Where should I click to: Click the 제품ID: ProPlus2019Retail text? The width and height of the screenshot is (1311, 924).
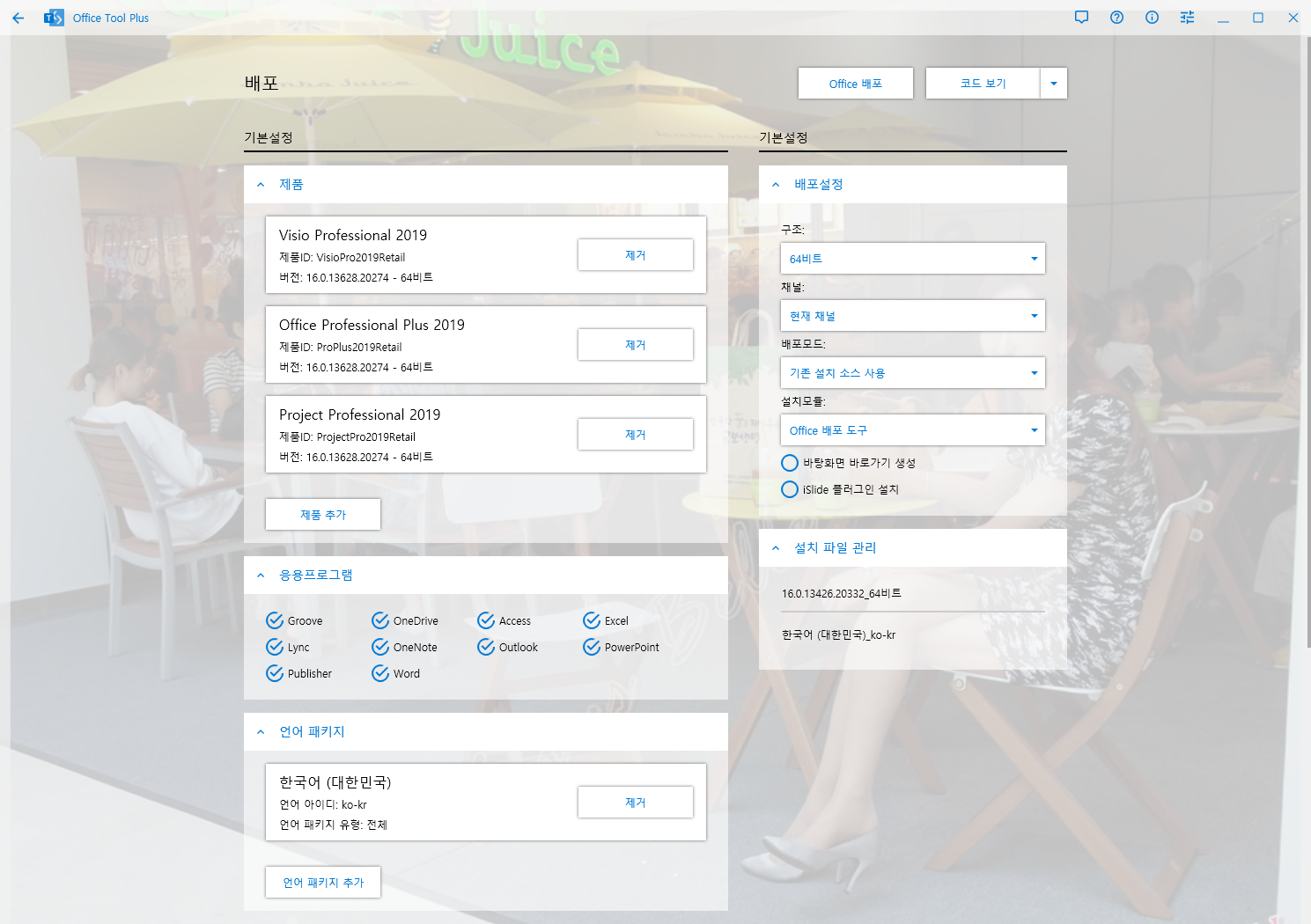341,348
